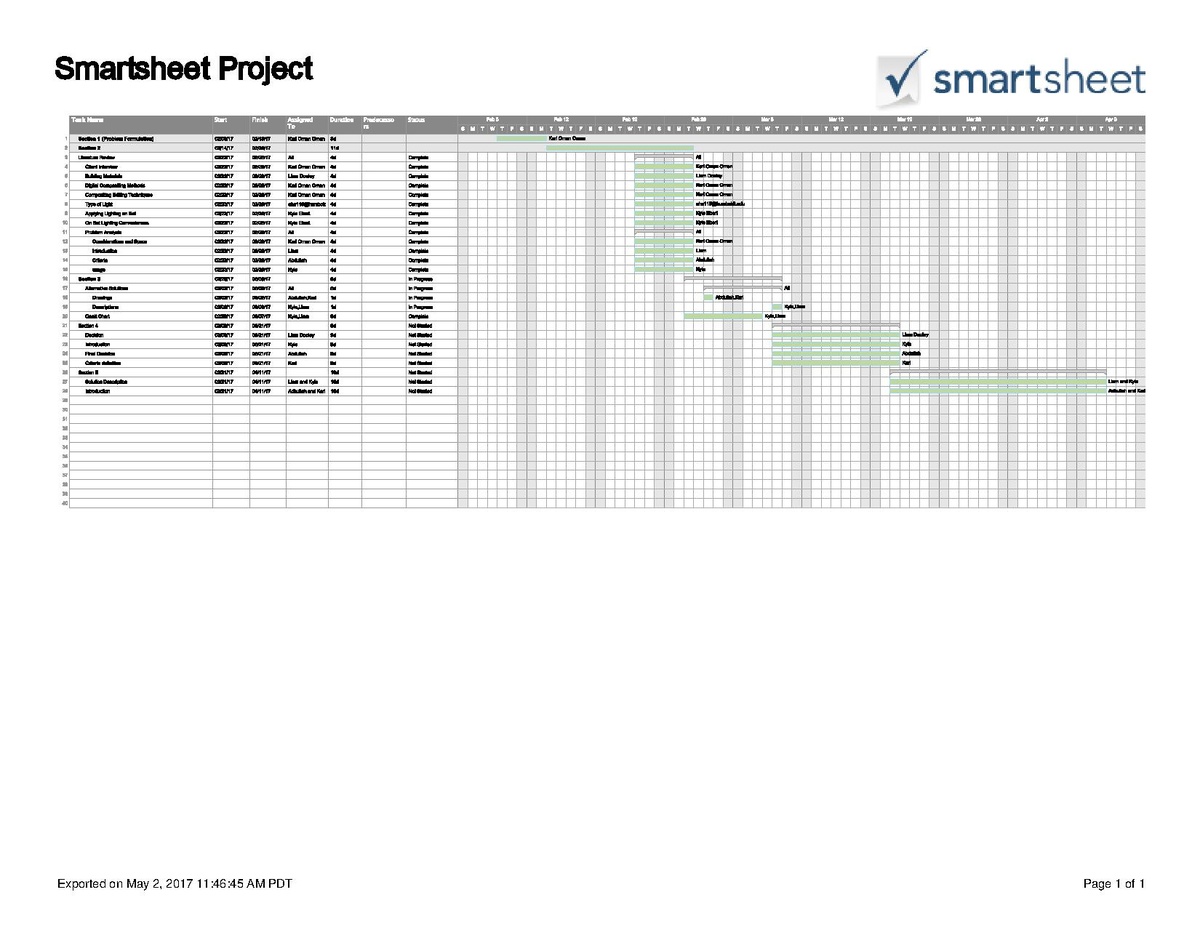The width and height of the screenshot is (1200, 927).
Task: Select the Duration column header
Action: click(x=345, y=124)
